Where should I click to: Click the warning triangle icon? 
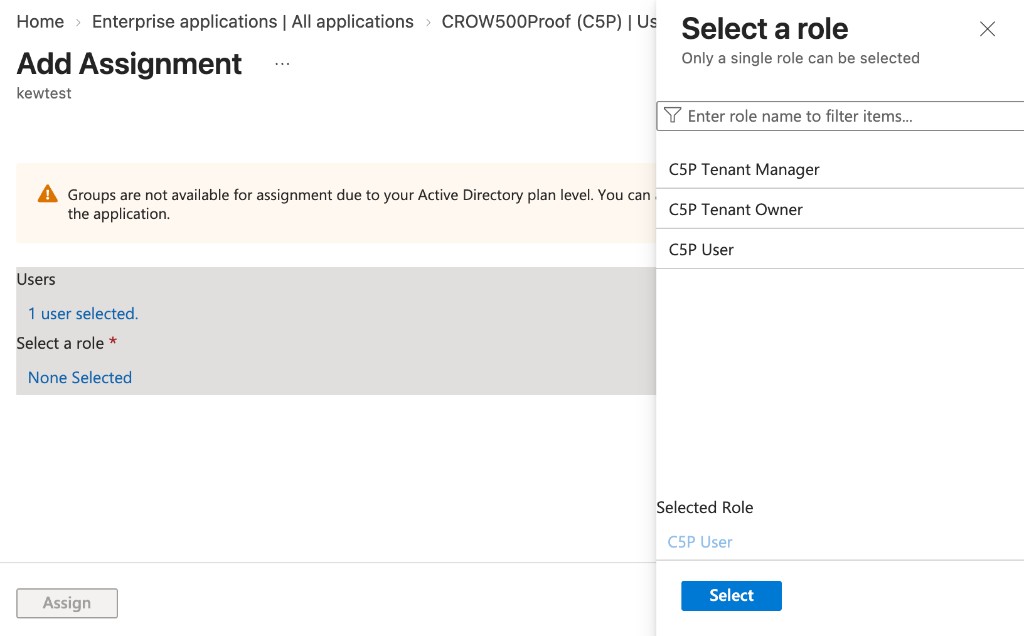(x=48, y=194)
